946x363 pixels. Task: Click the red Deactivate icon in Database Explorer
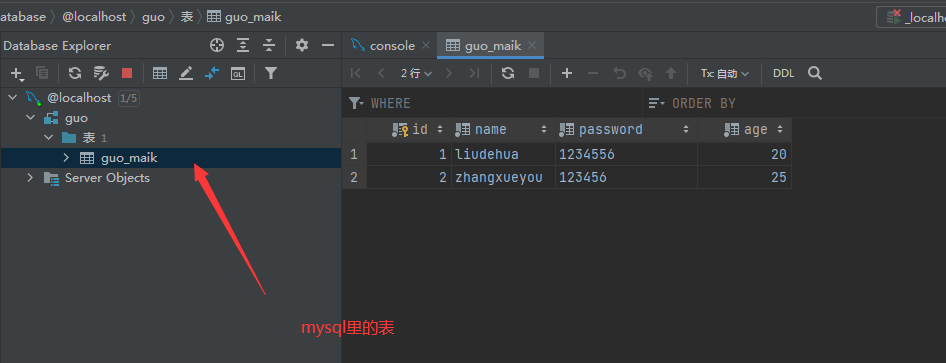(x=127, y=73)
